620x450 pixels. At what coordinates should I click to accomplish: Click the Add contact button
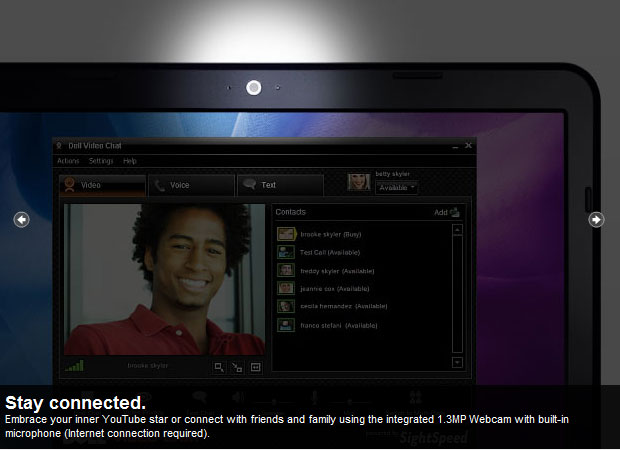point(447,212)
